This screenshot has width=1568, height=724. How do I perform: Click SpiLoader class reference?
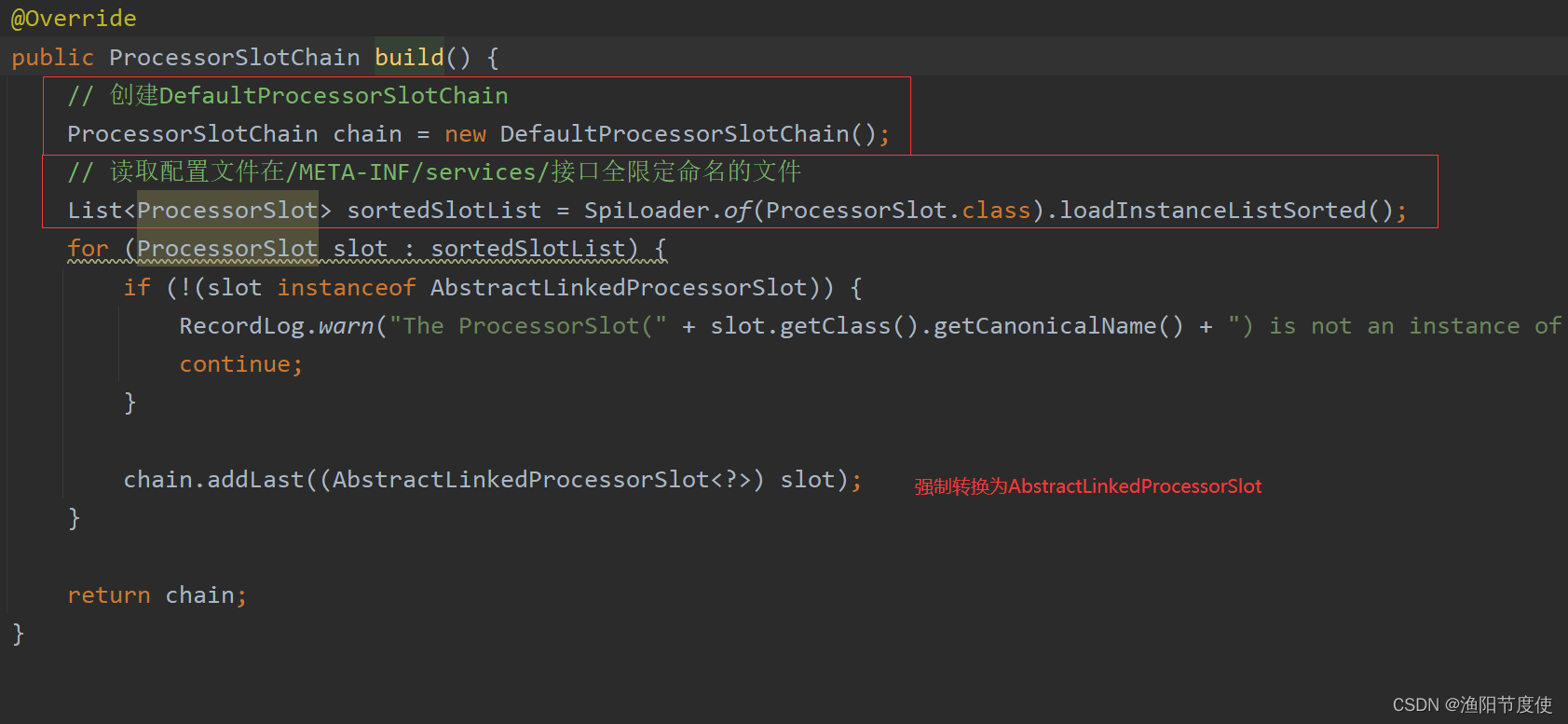coord(647,211)
